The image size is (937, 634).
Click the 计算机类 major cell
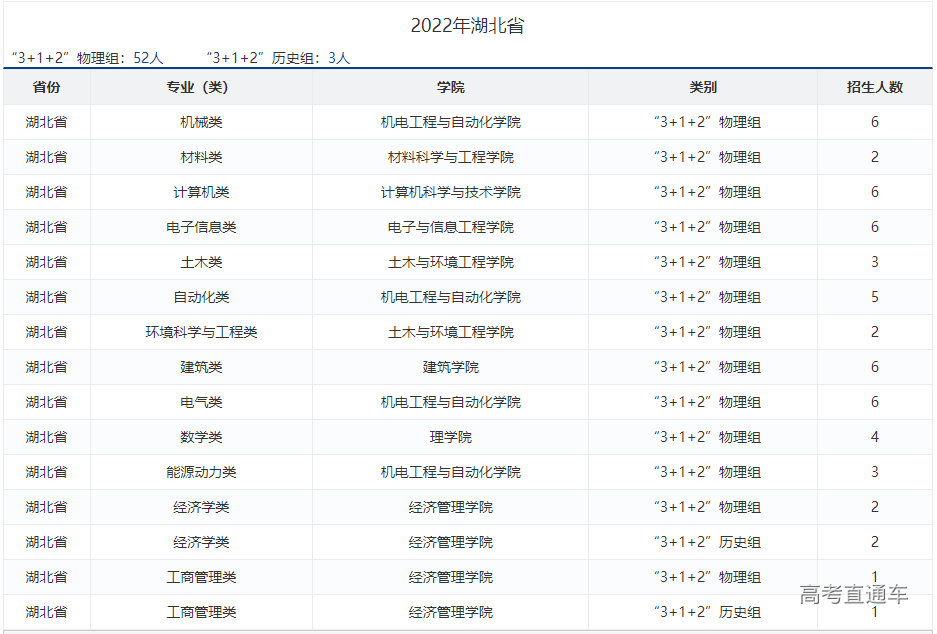pyautogui.click(x=201, y=192)
